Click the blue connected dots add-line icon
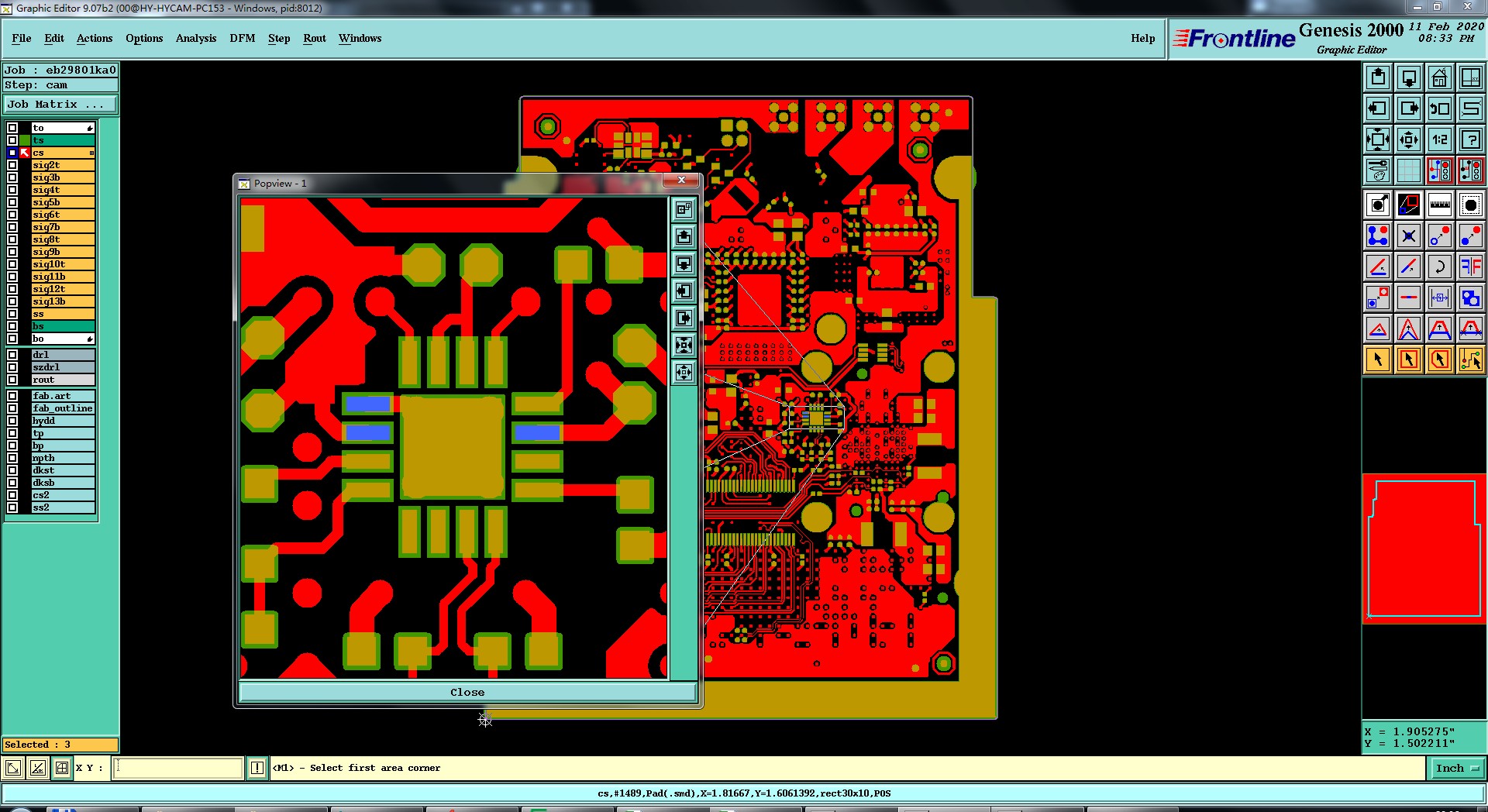1488x812 pixels. 1378,236
